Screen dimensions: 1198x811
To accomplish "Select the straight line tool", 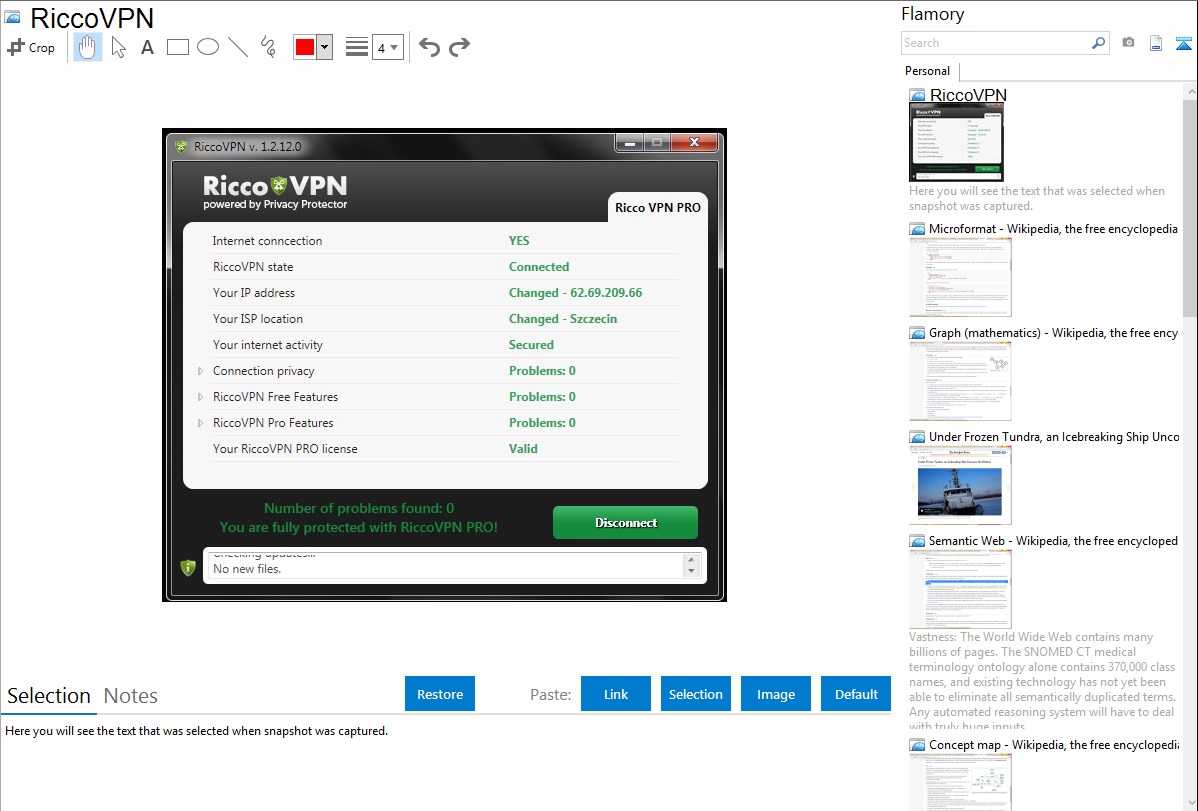I will point(238,47).
